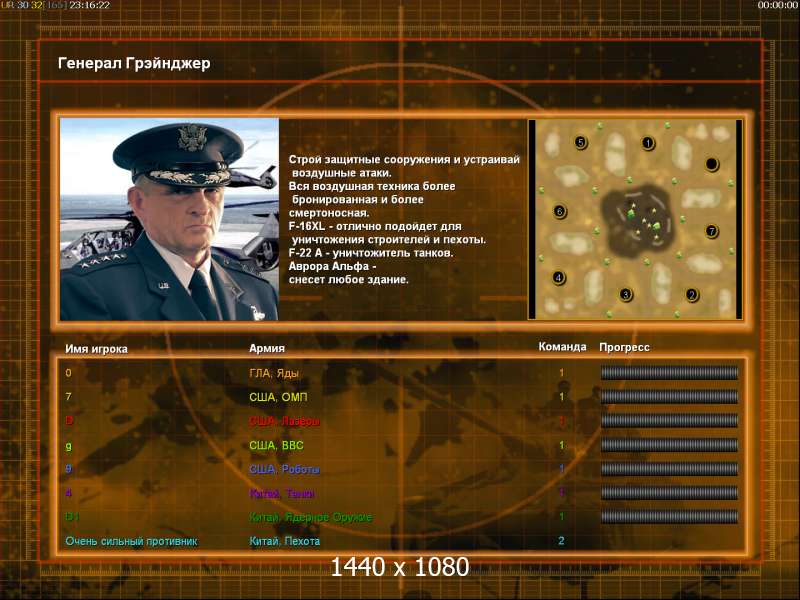Click the army text 'Китай, Ядерное Оружие'
800x600 pixels.
coord(311,517)
